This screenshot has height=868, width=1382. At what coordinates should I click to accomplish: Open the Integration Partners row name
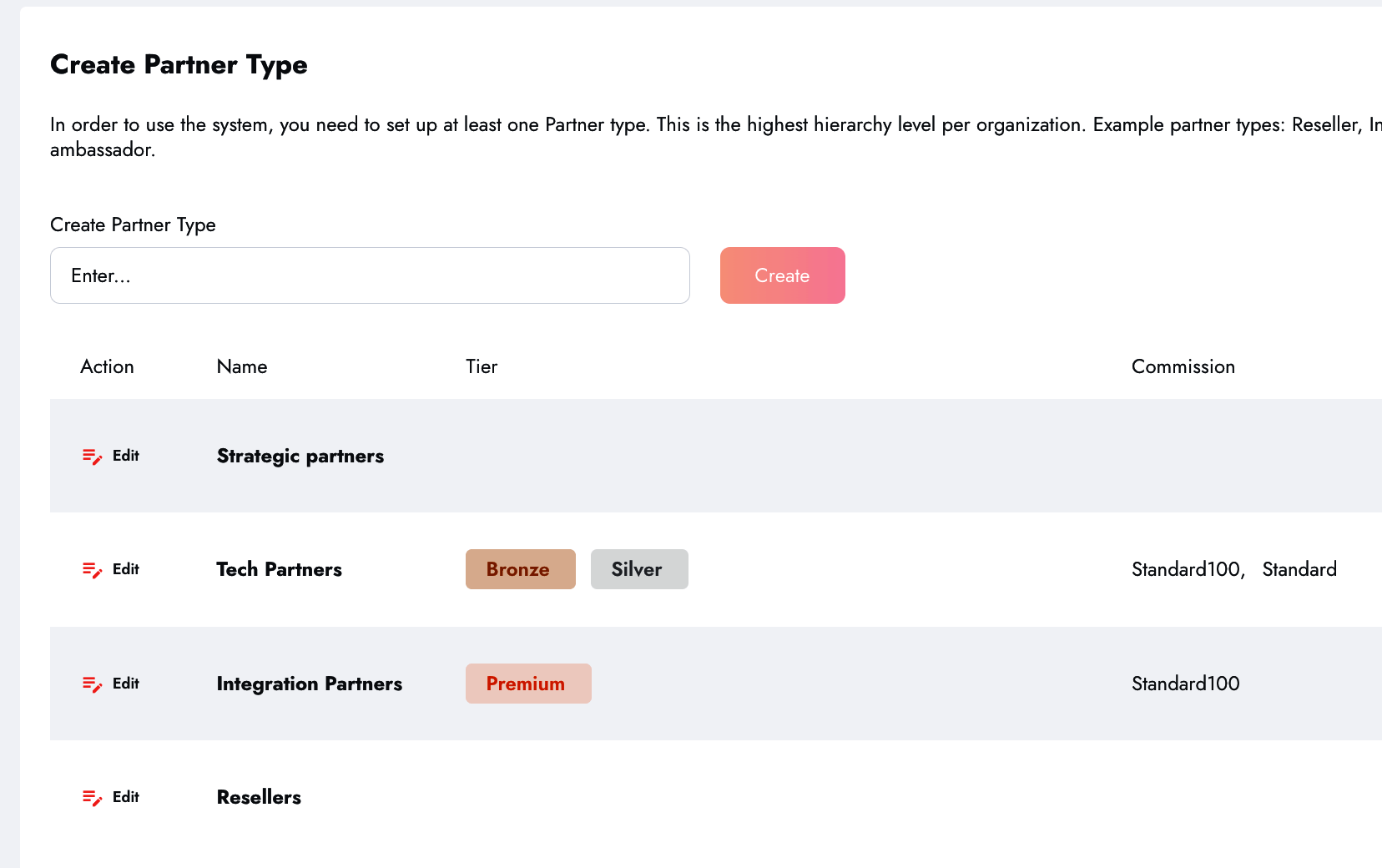309,684
